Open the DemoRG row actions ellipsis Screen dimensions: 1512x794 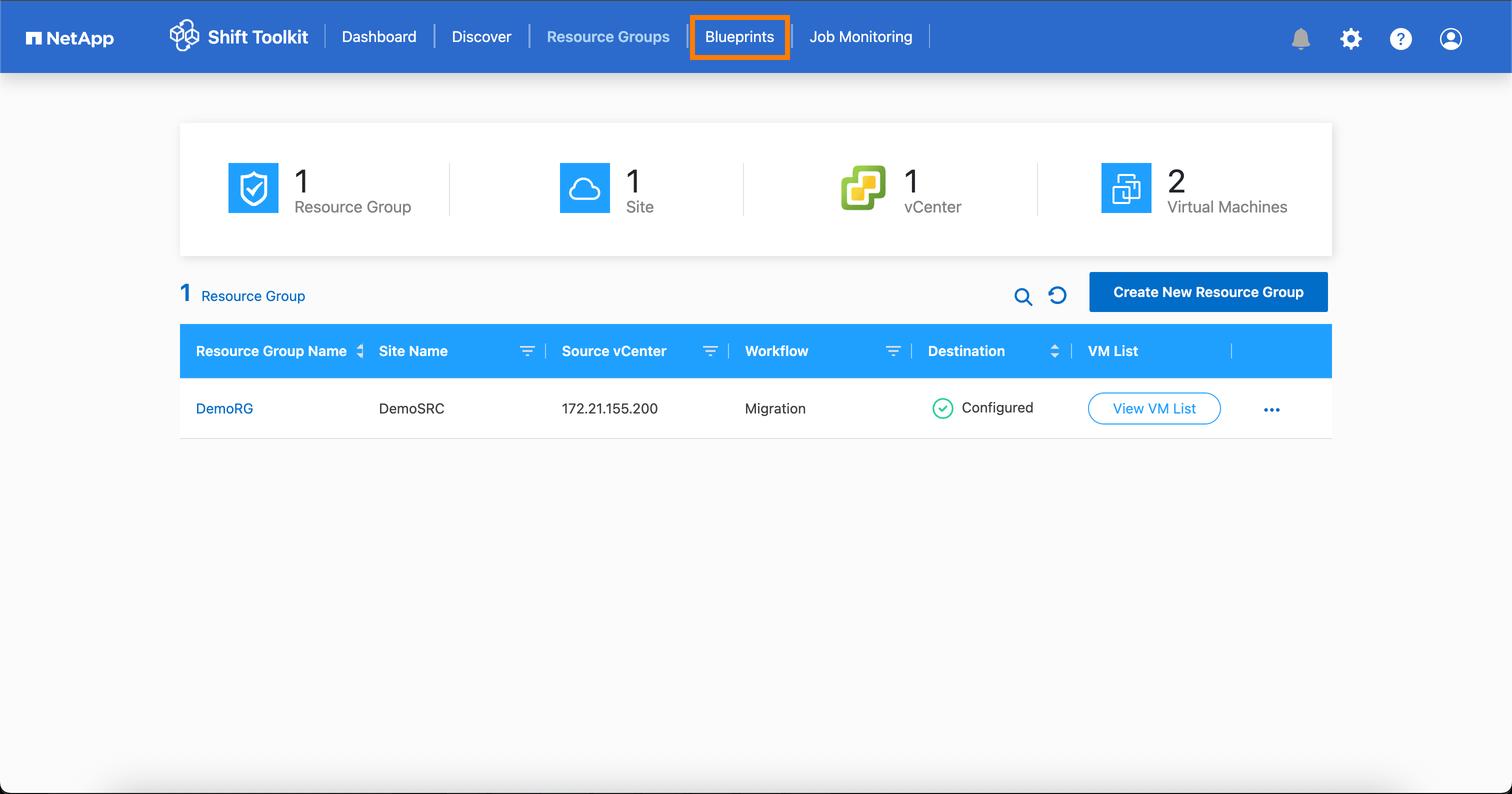[x=1271, y=409]
